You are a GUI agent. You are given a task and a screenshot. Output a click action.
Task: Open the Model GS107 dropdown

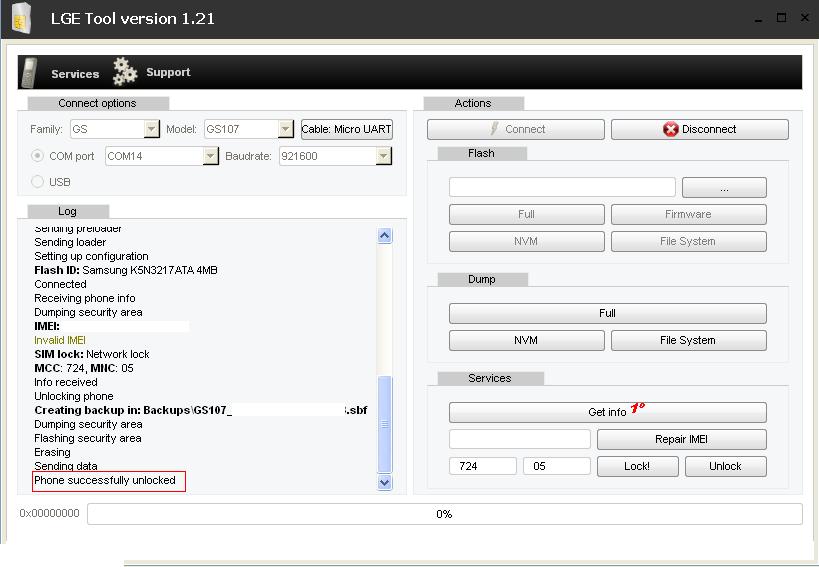[x=285, y=129]
